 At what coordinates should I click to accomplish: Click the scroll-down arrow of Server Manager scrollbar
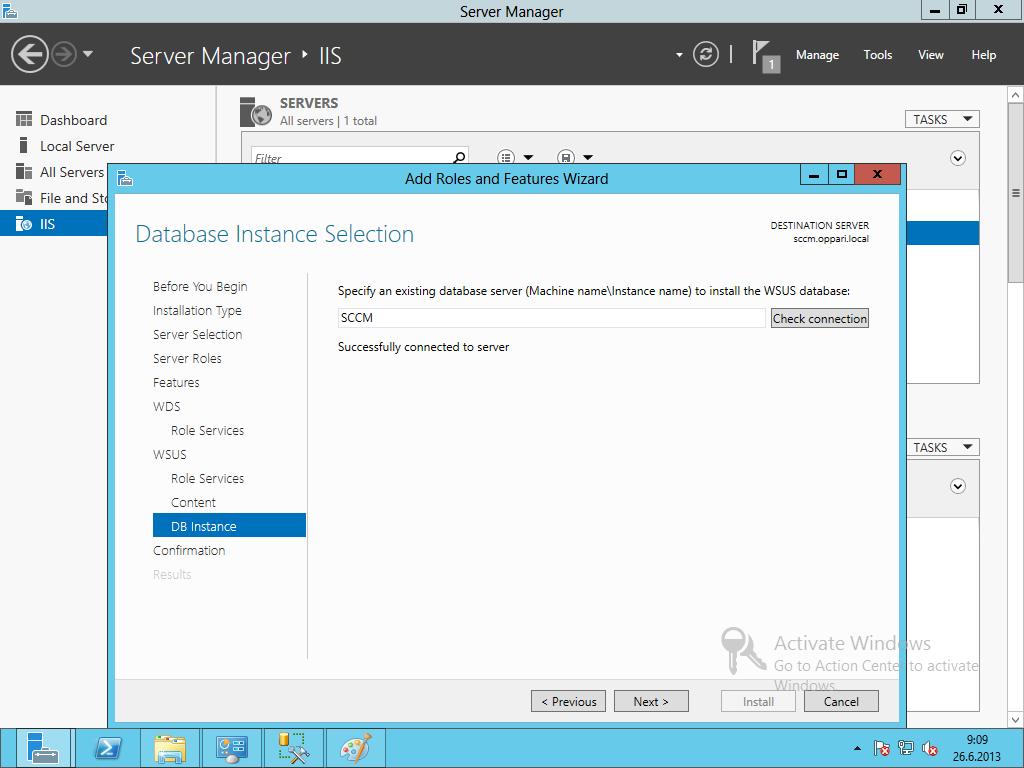pyautogui.click(x=1016, y=720)
